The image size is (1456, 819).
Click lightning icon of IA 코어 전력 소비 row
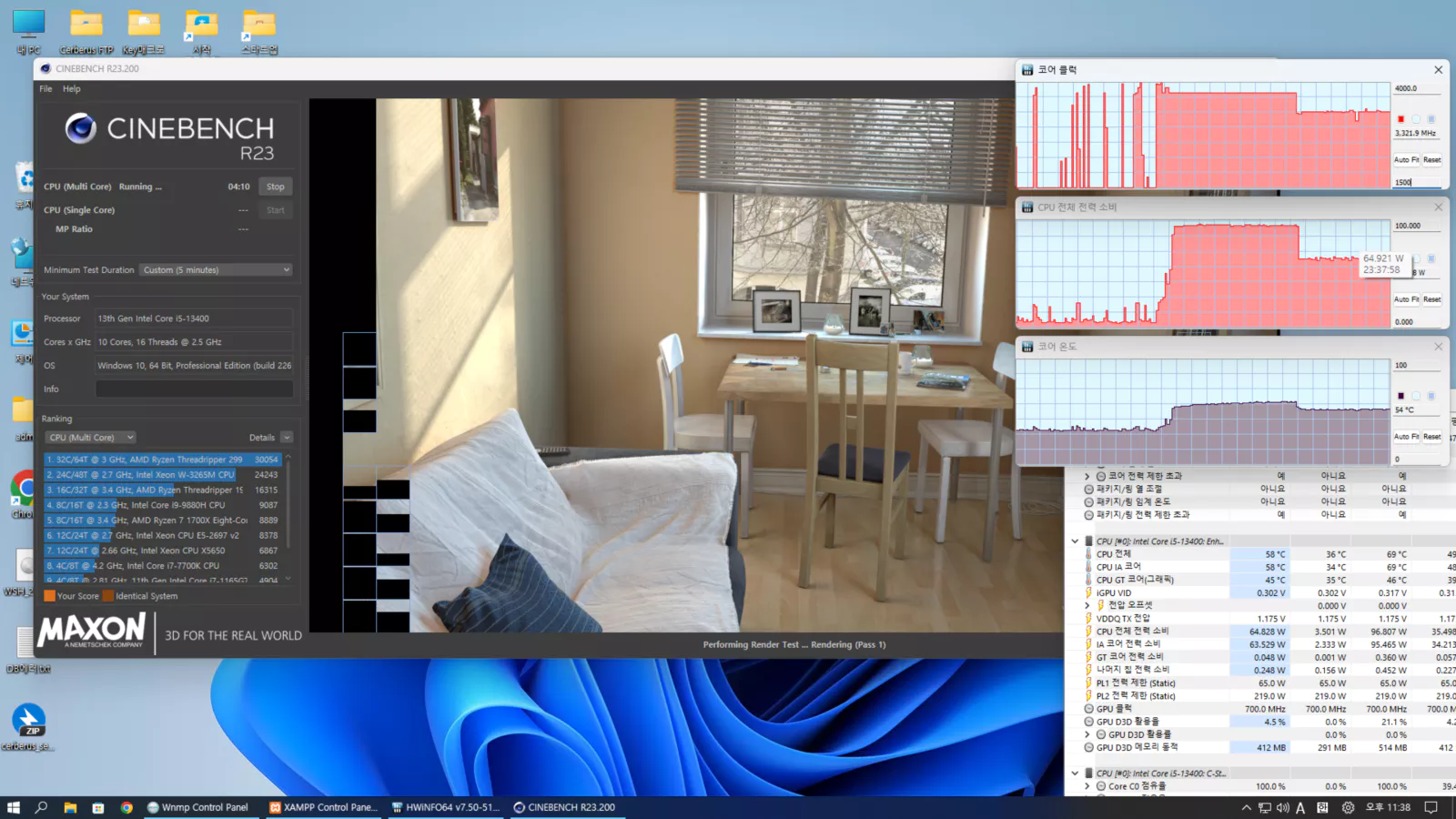coord(1088,644)
